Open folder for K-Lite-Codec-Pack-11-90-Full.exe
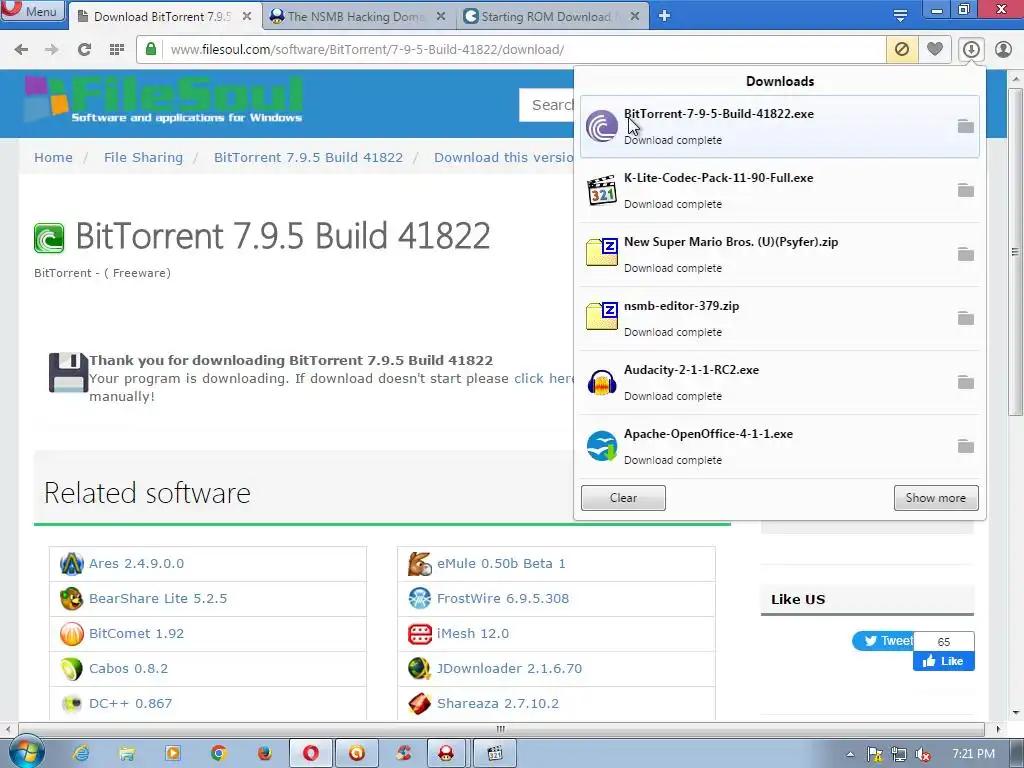The image size is (1024, 768). 966,190
